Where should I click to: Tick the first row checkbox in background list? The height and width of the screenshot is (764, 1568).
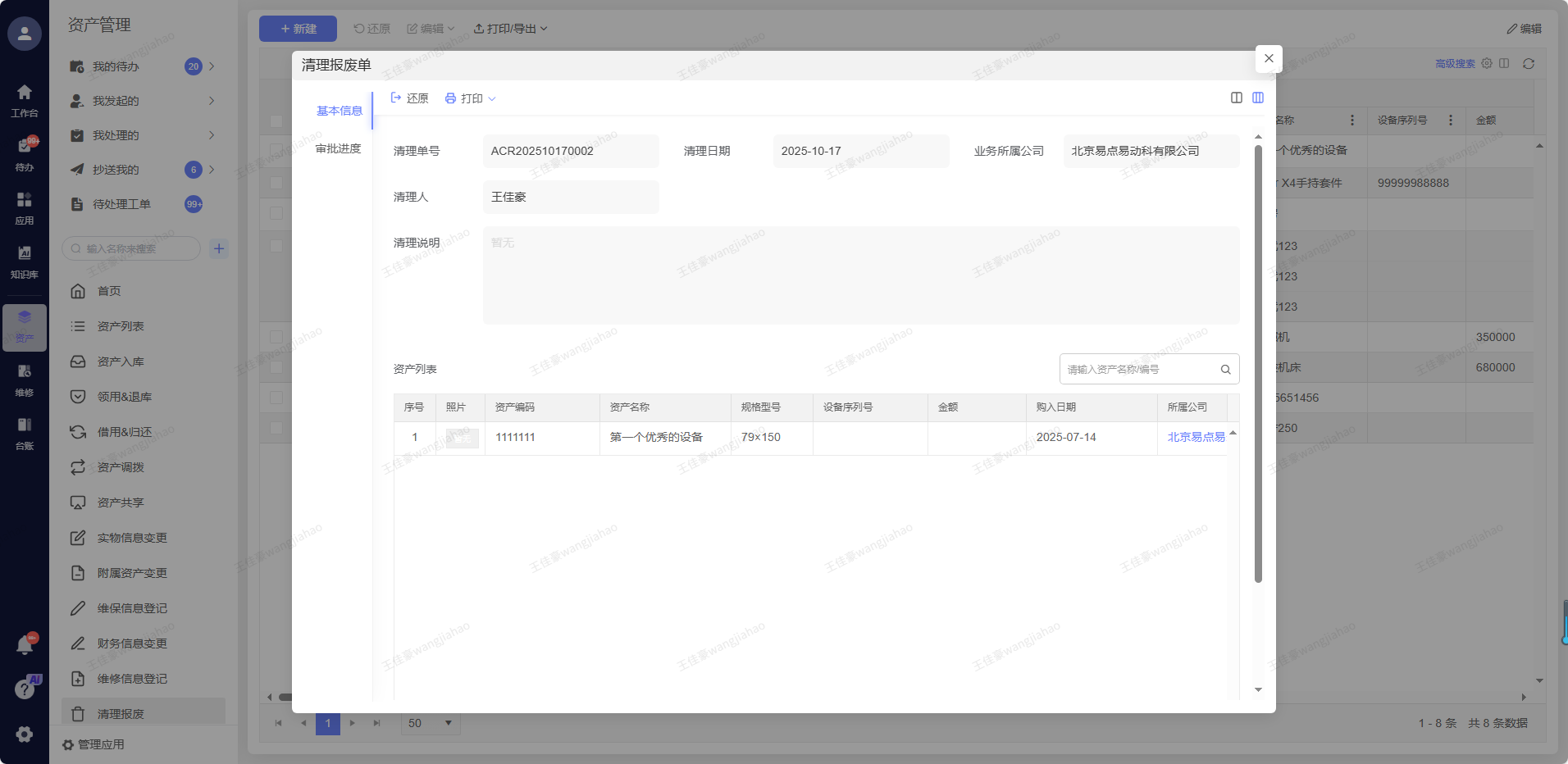pos(276,151)
